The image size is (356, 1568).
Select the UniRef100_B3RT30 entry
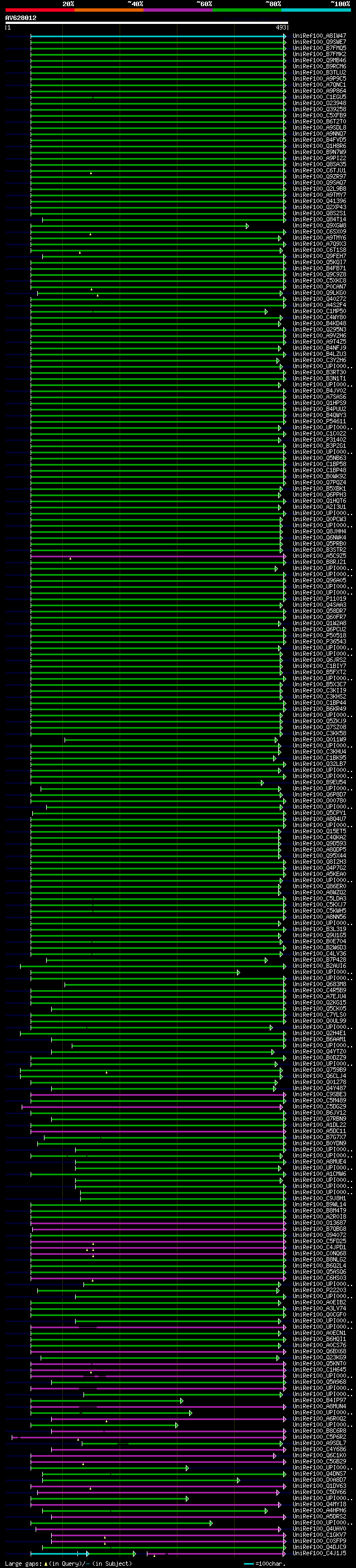[x=319, y=372]
